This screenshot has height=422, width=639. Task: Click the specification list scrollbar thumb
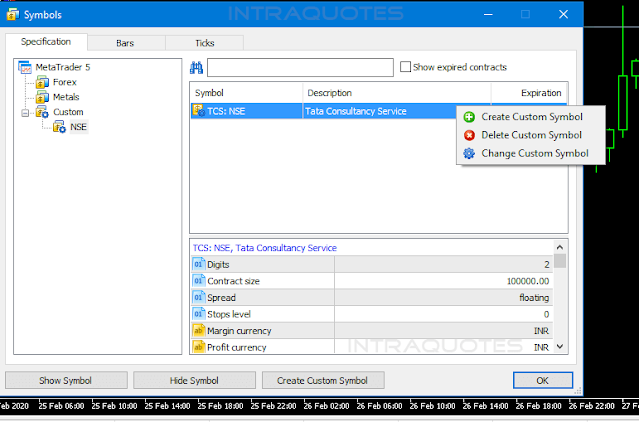click(560, 261)
